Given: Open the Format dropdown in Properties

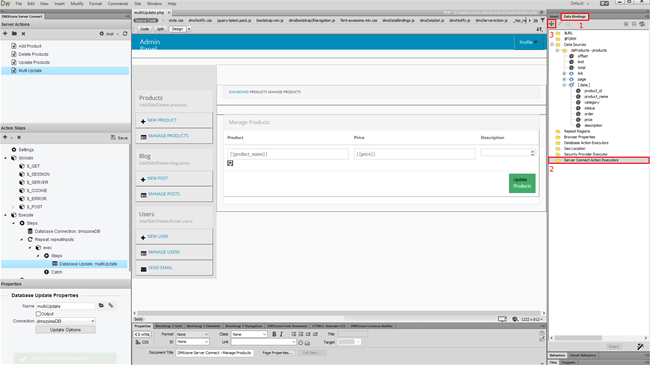Looking at the screenshot, I should 192,334.
